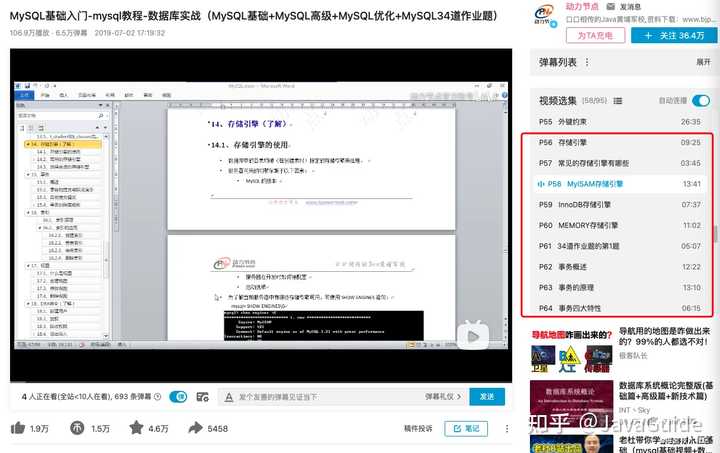Open more options dots beside 笔记
Viewport: 720px width, 453px height.
pyautogui.click(x=507, y=429)
